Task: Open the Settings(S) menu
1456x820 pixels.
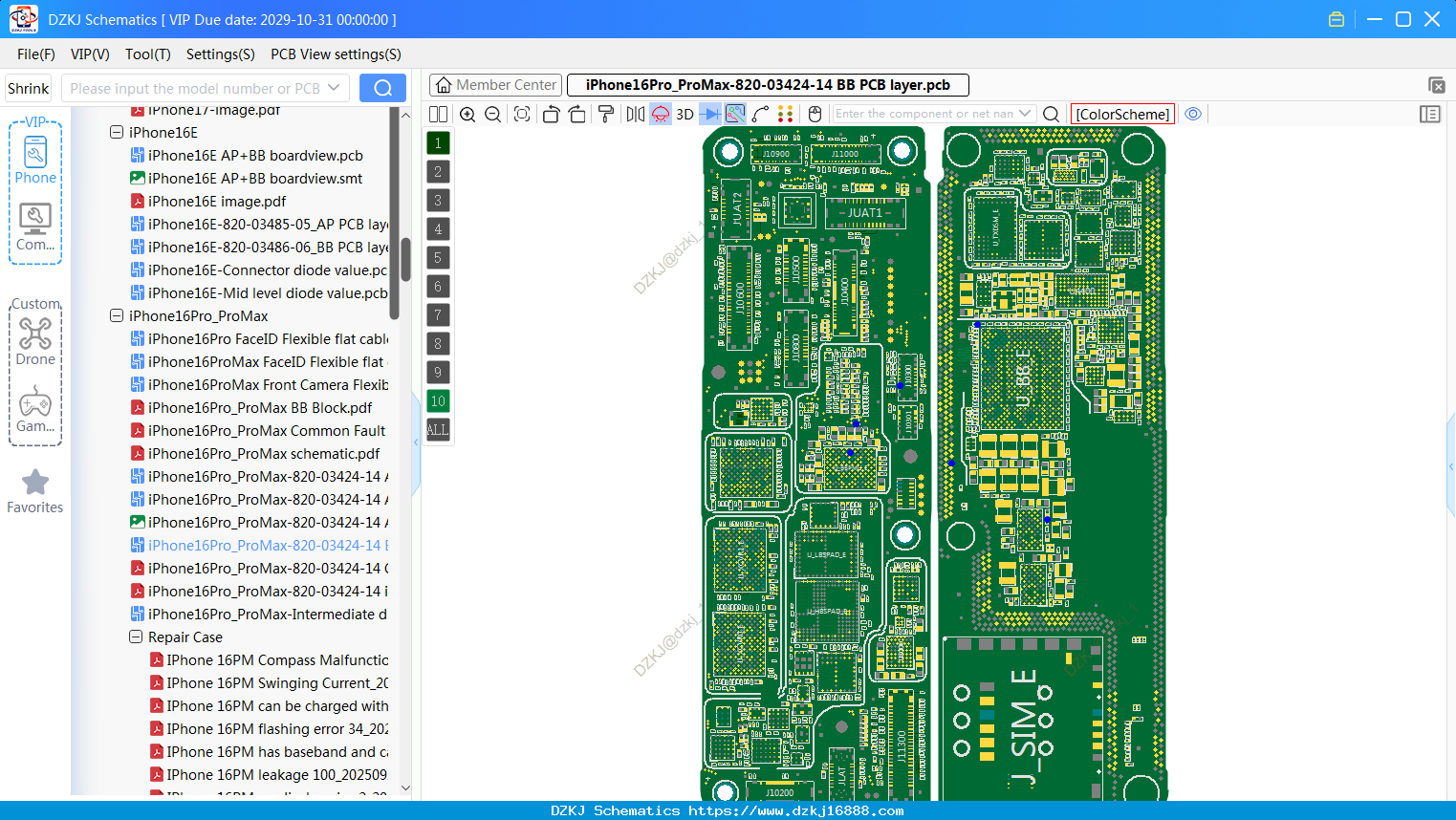Action: click(221, 54)
